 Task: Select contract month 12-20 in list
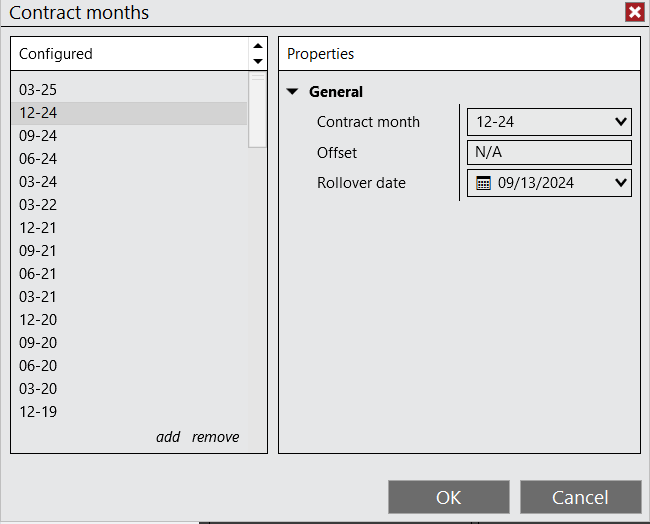(x=38, y=320)
